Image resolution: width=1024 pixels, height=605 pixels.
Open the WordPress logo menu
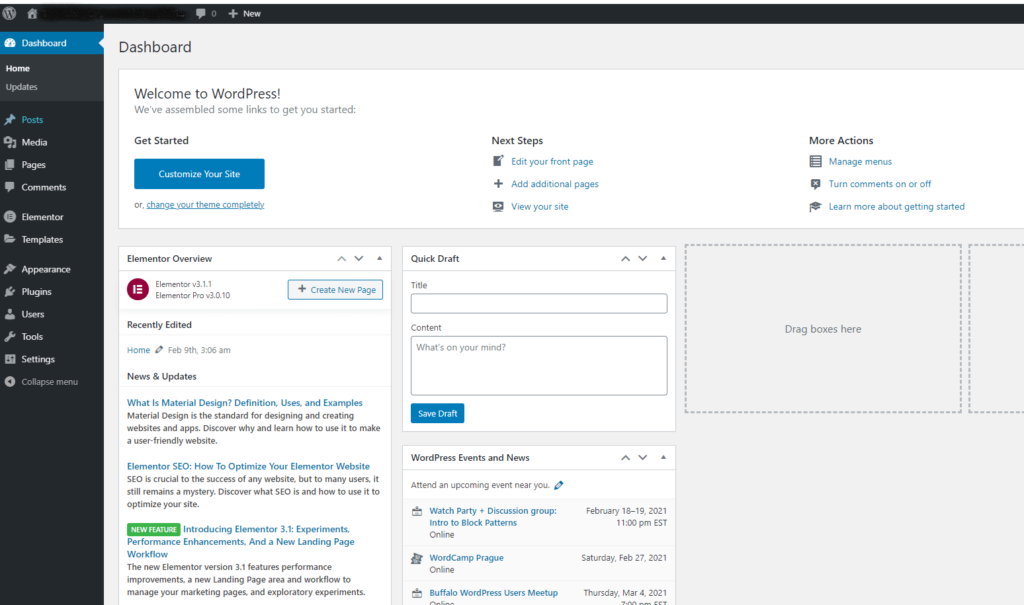pos(9,13)
